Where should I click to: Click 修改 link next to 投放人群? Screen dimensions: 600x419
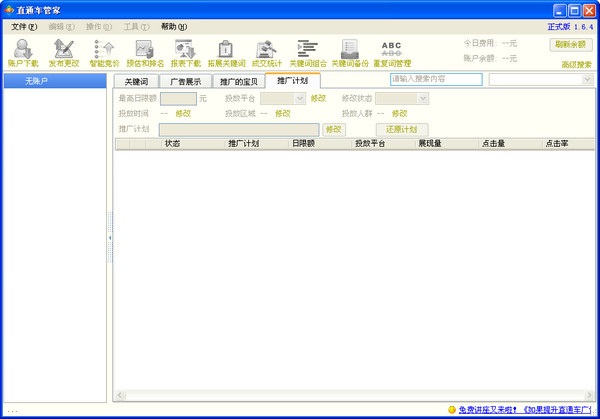pyautogui.click(x=399, y=113)
